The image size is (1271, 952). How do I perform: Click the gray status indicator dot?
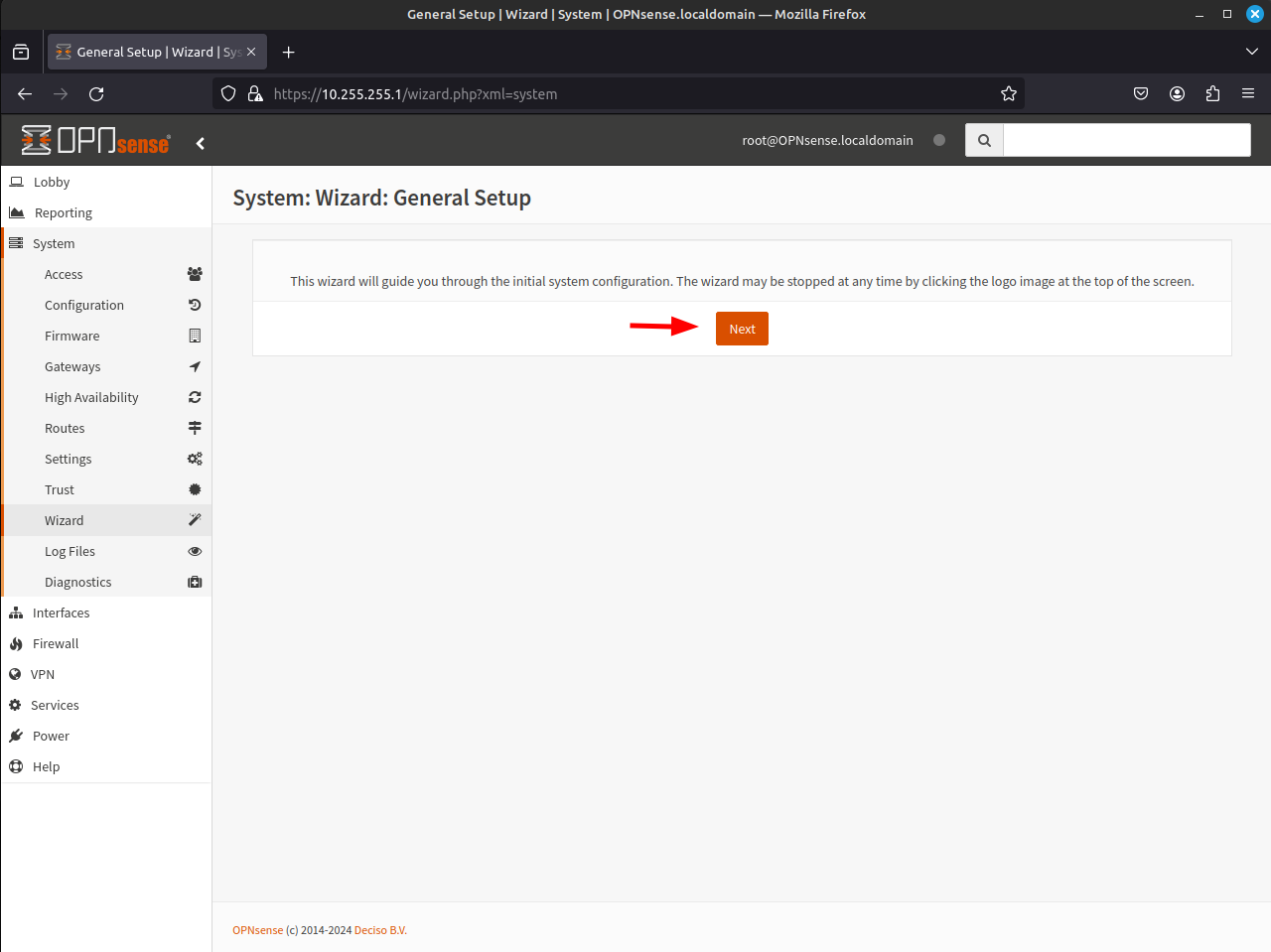(939, 140)
